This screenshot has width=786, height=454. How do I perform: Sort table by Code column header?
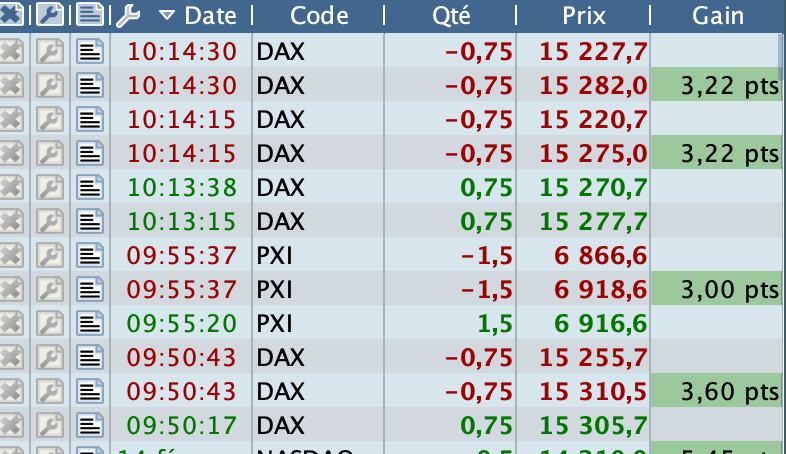click(x=319, y=16)
